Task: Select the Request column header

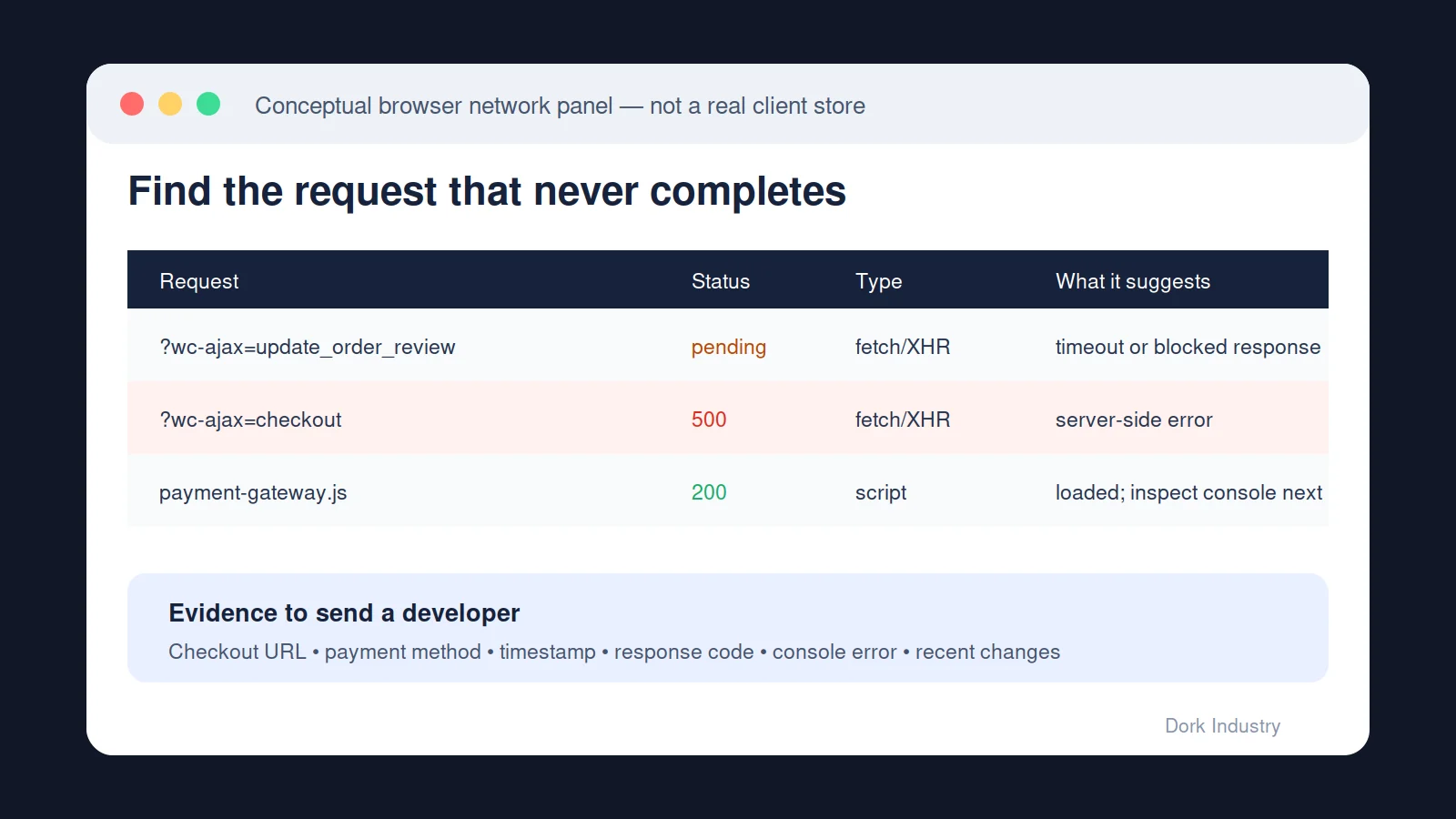Action: click(199, 281)
